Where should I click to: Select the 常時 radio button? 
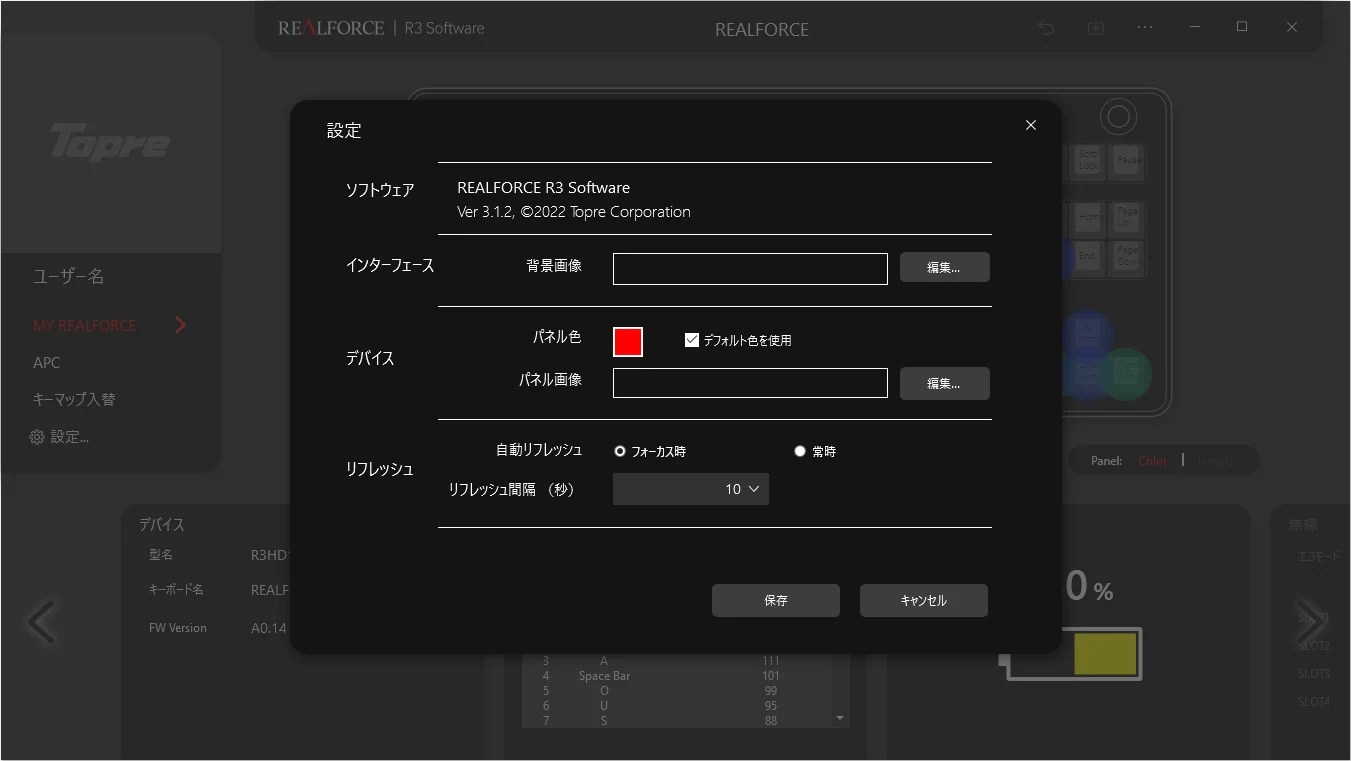point(800,451)
